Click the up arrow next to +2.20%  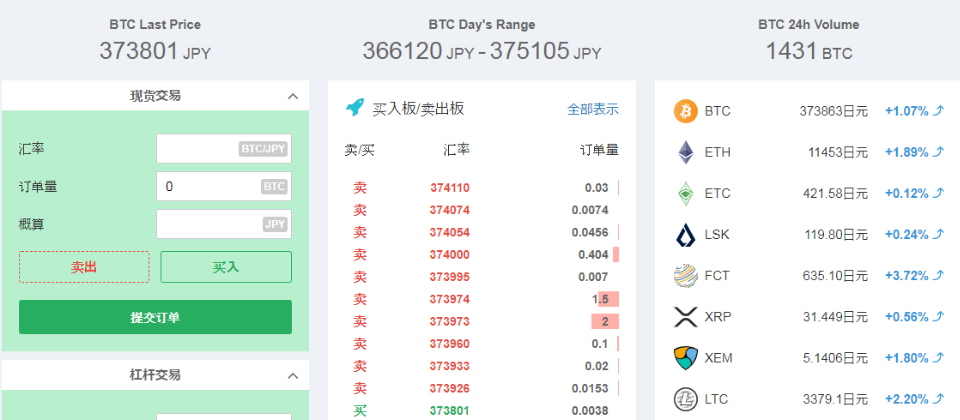coord(939,399)
